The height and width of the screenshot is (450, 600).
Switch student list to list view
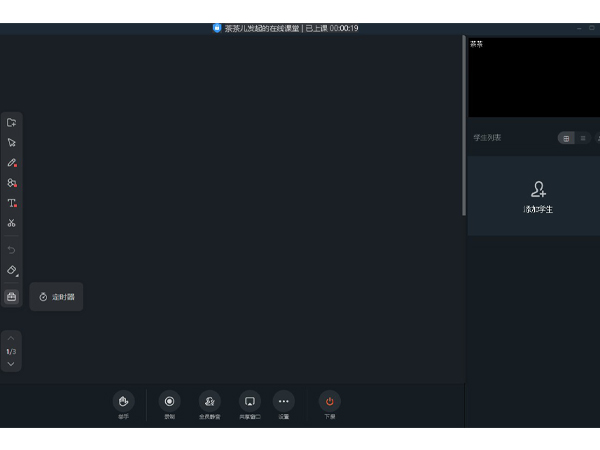(583, 138)
